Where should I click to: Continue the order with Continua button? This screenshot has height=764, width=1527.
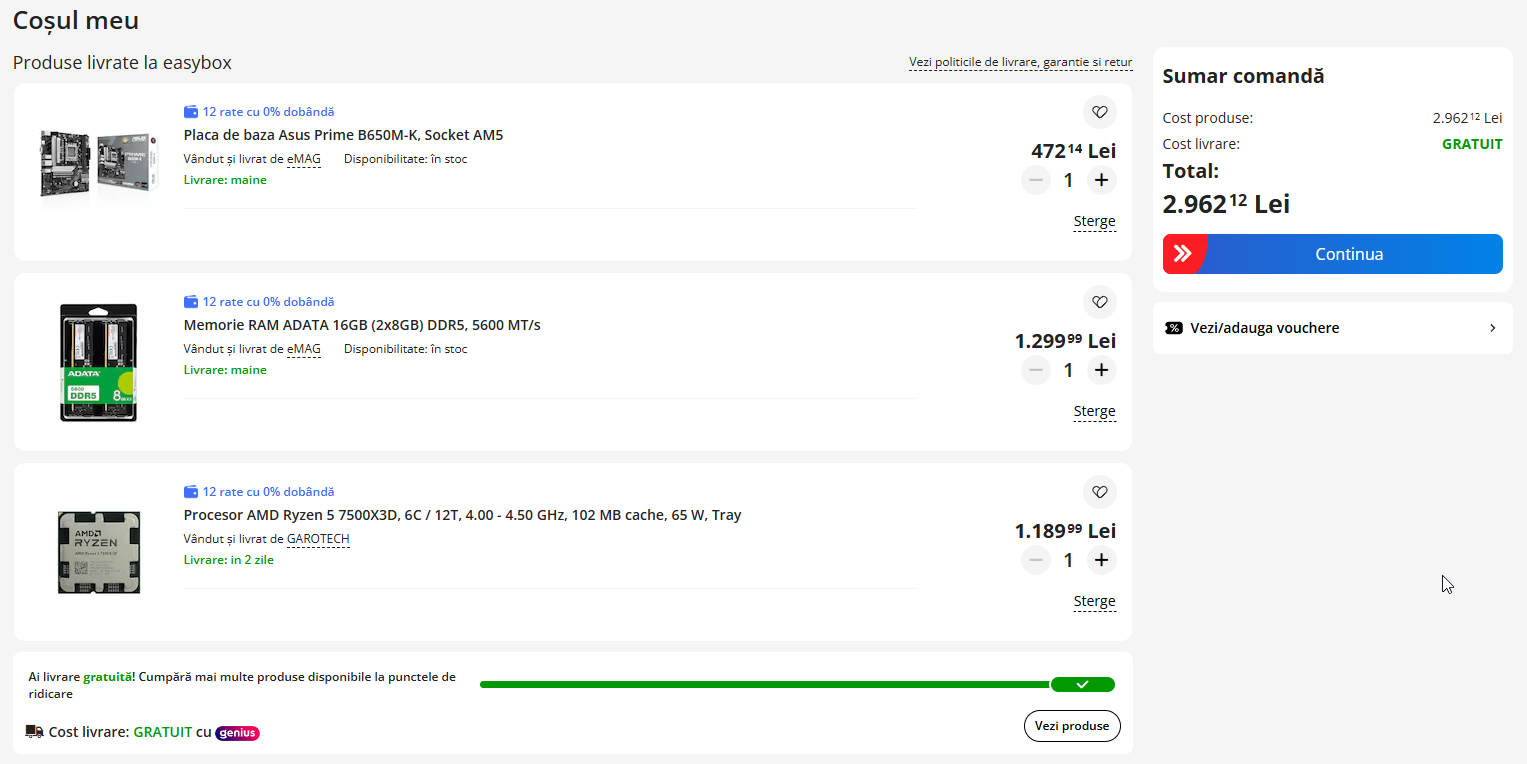point(1332,254)
